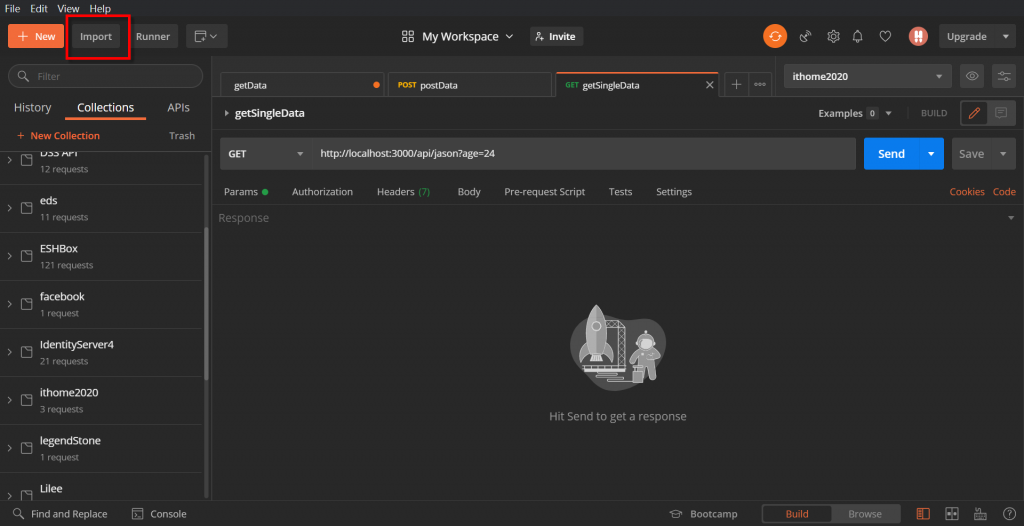The image size is (1024, 526).
Task: Add a new request tab
Action: (x=736, y=85)
